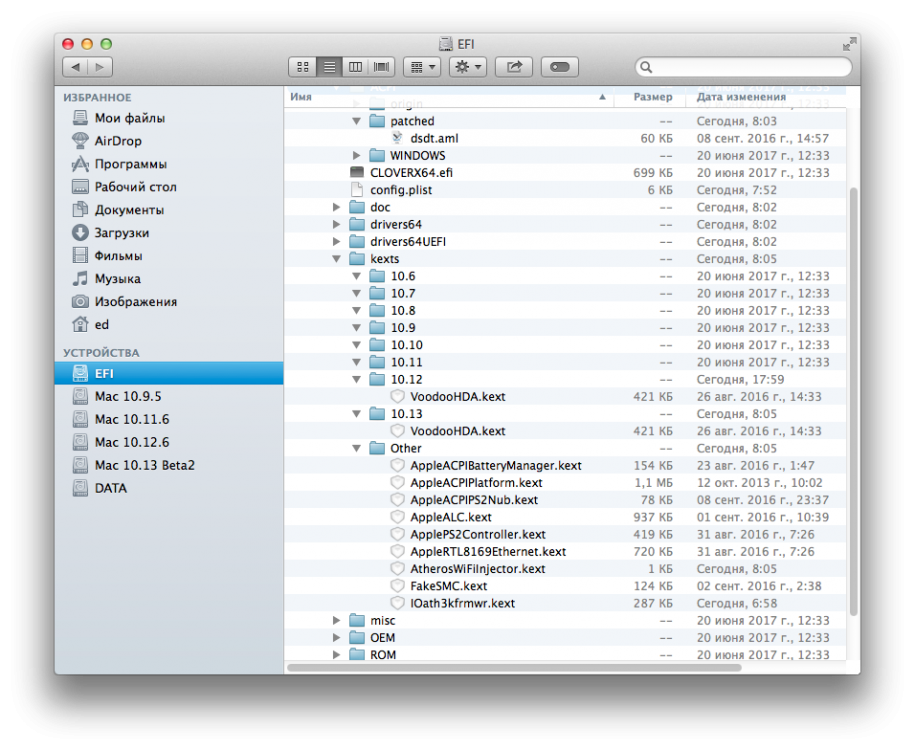Expand the drivers64UEFI folder
The image size is (915, 750).
pos(336,242)
